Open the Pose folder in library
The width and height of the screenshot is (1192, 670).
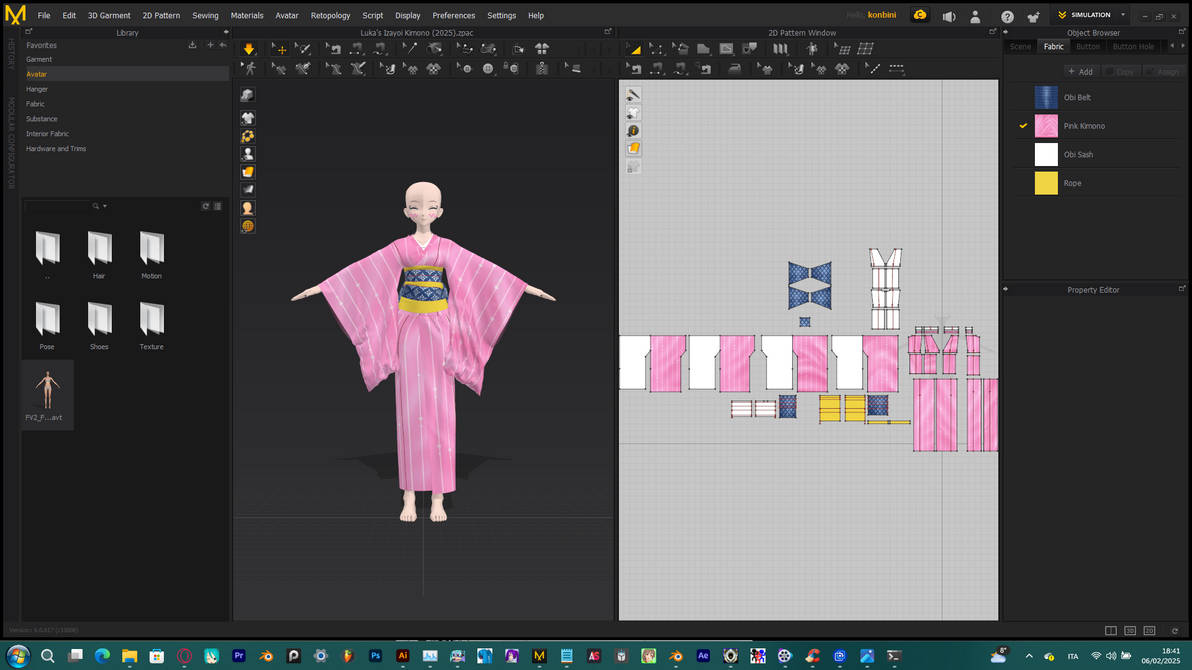pyautogui.click(x=47, y=325)
